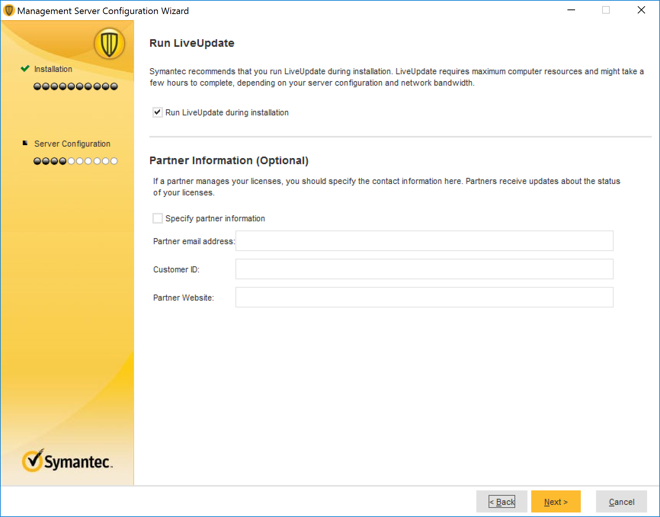
Task: Click the shield icon in the title bar
Action: tap(9, 11)
